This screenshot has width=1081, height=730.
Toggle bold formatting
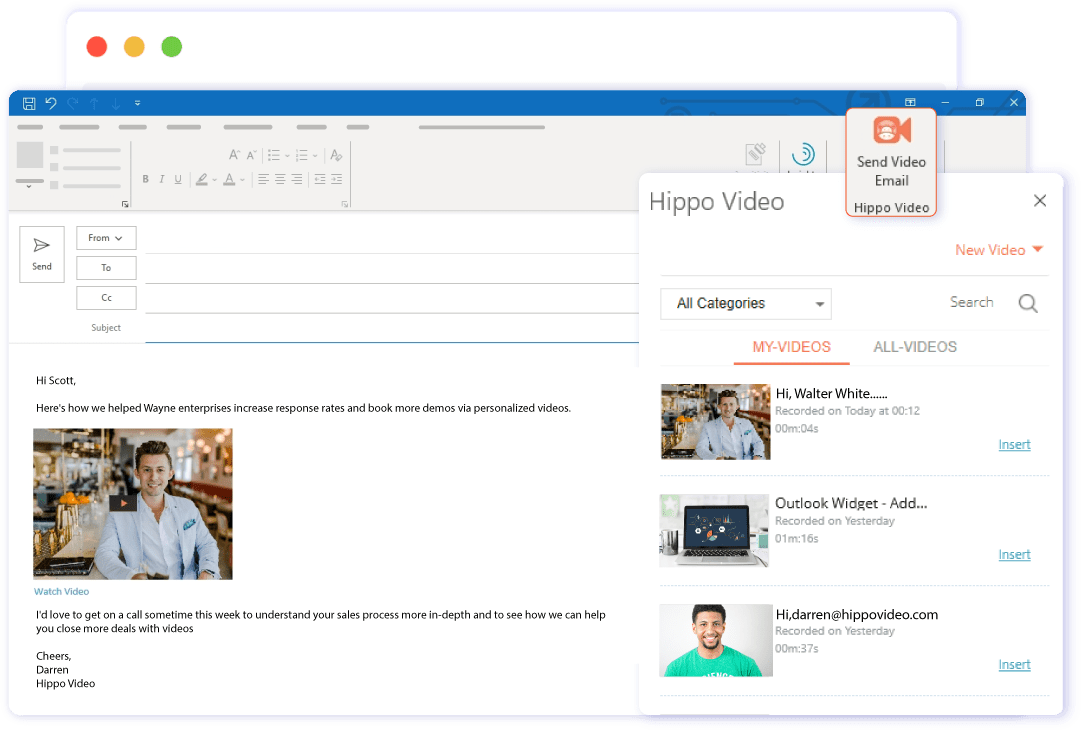[146, 179]
